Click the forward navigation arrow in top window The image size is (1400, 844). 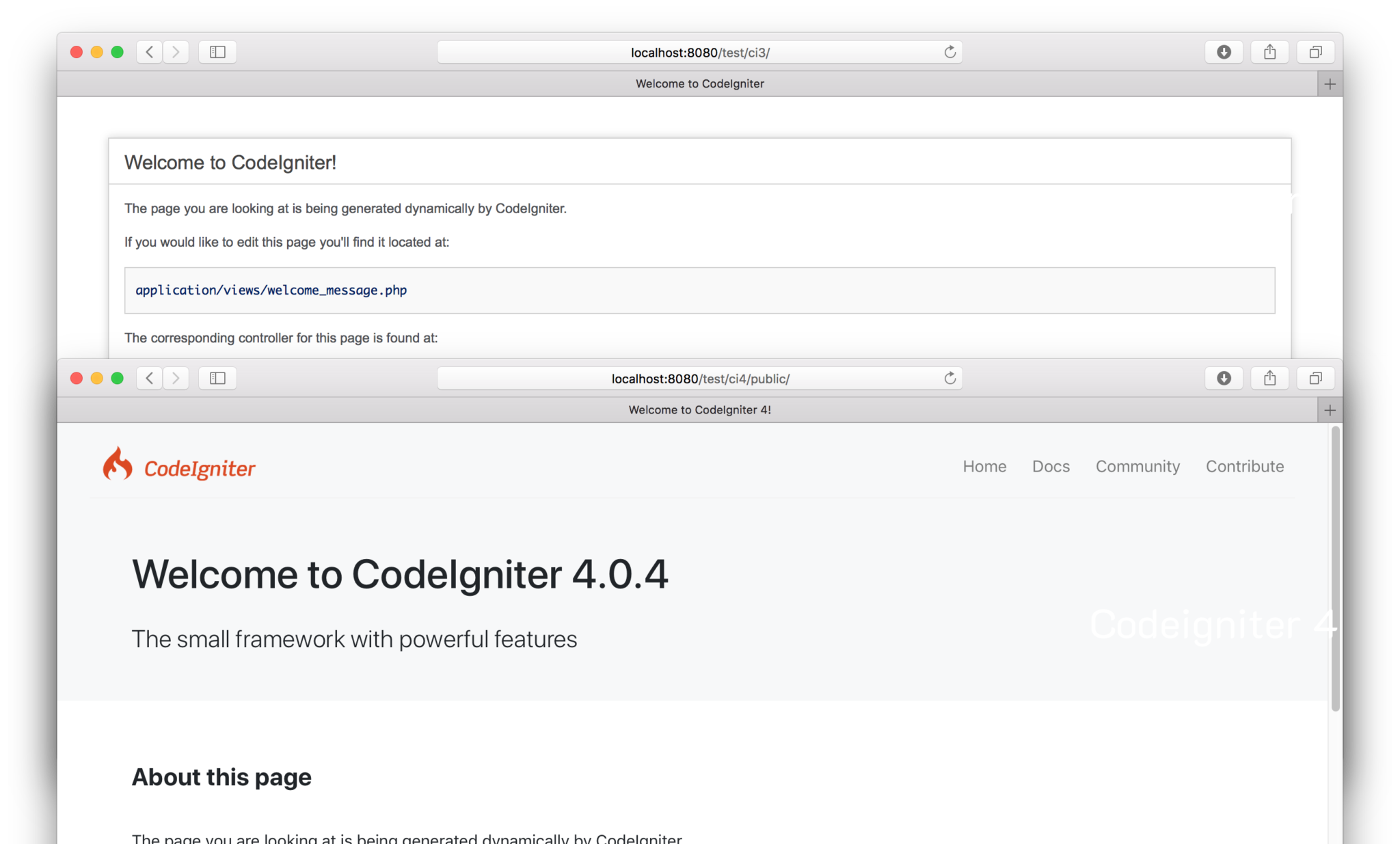pyautogui.click(x=176, y=52)
